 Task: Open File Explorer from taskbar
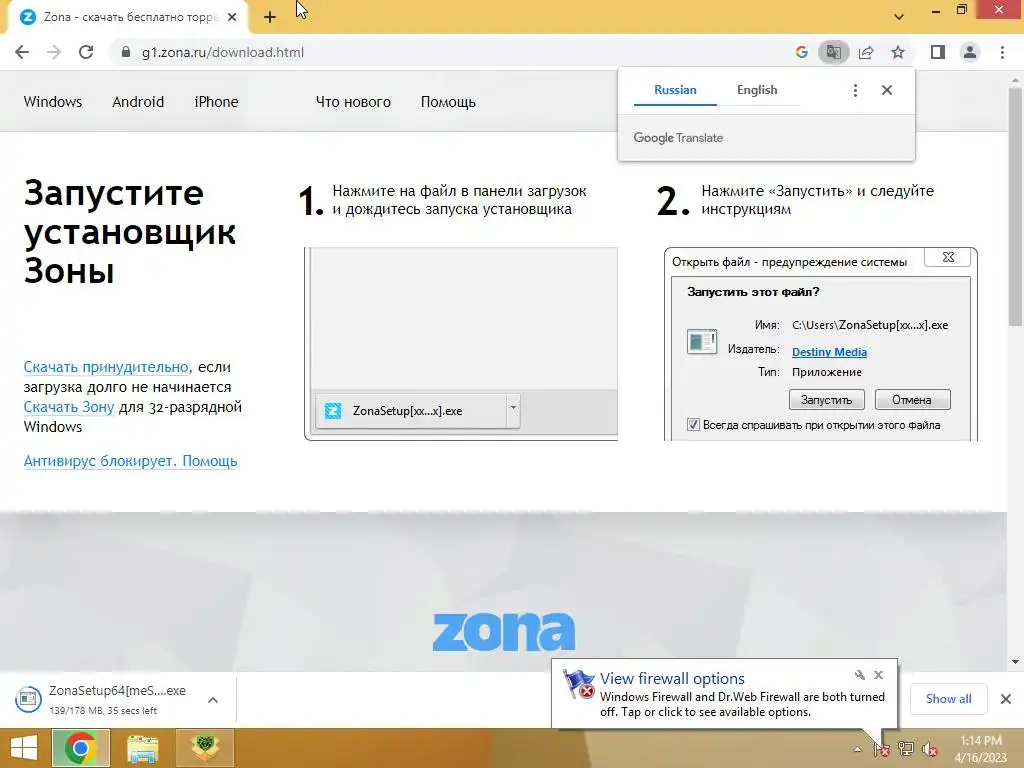[x=142, y=748]
